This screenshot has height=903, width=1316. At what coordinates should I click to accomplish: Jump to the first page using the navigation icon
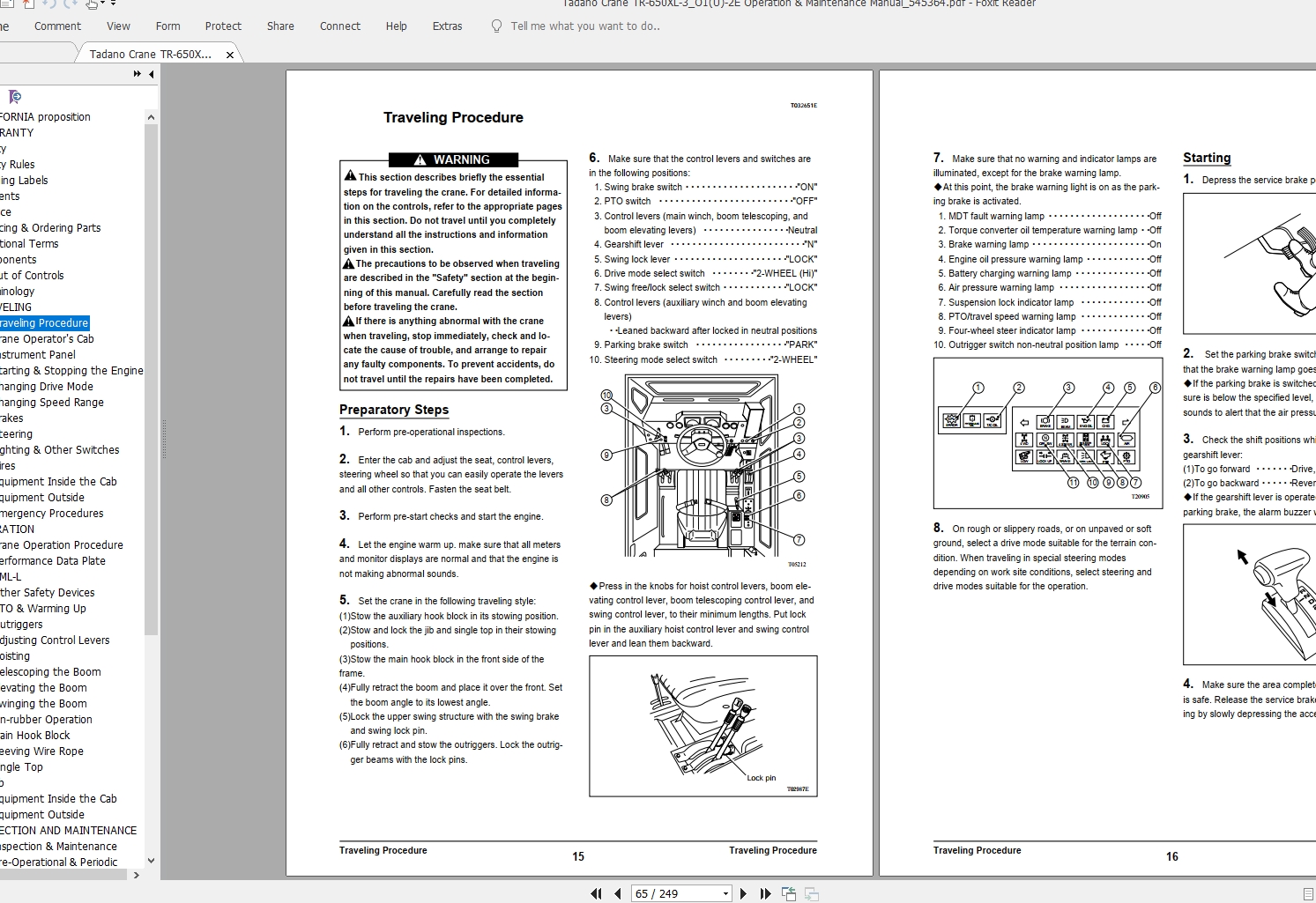(597, 893)
